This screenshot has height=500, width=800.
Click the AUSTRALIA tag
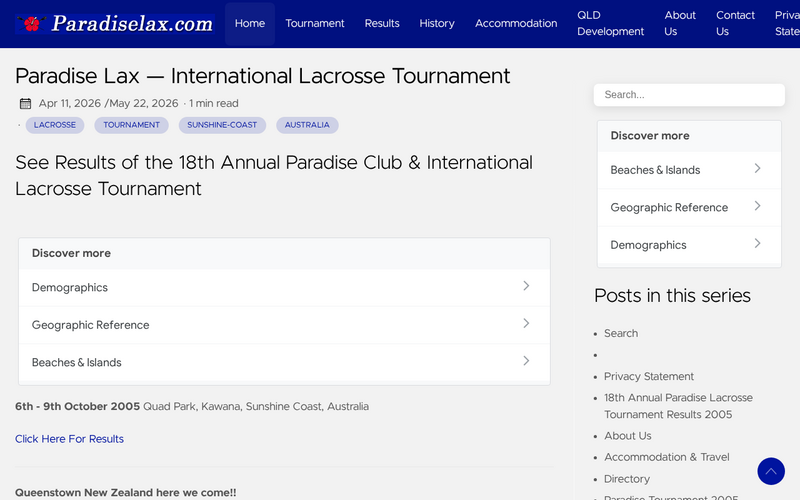pos(307,125)
